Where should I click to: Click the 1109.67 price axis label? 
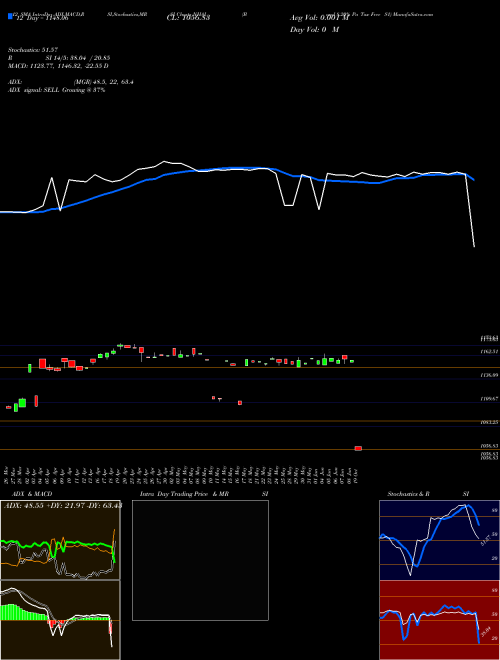pos(489,398)
